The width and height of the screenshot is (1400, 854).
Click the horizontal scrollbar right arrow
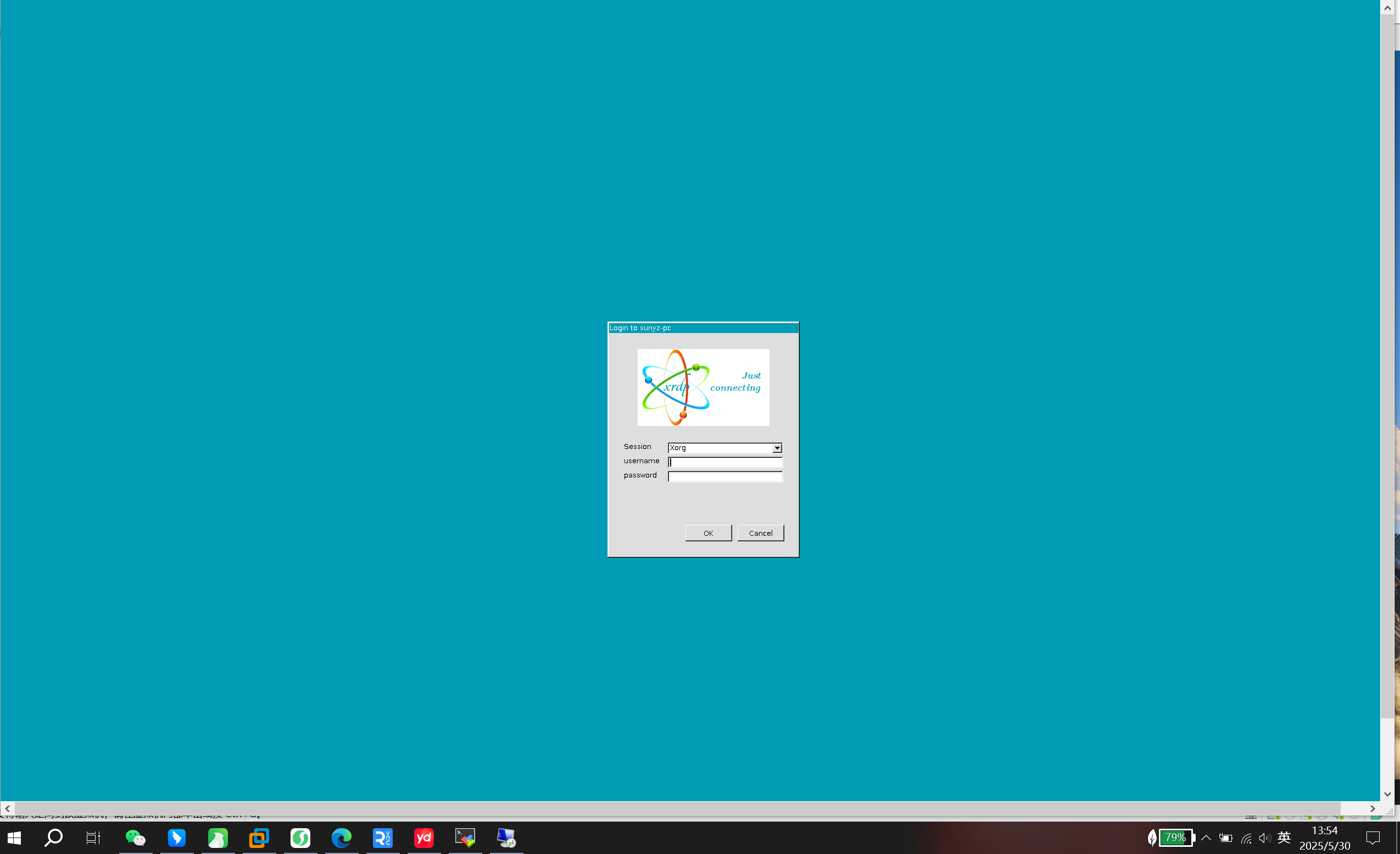coord(1373,808)
